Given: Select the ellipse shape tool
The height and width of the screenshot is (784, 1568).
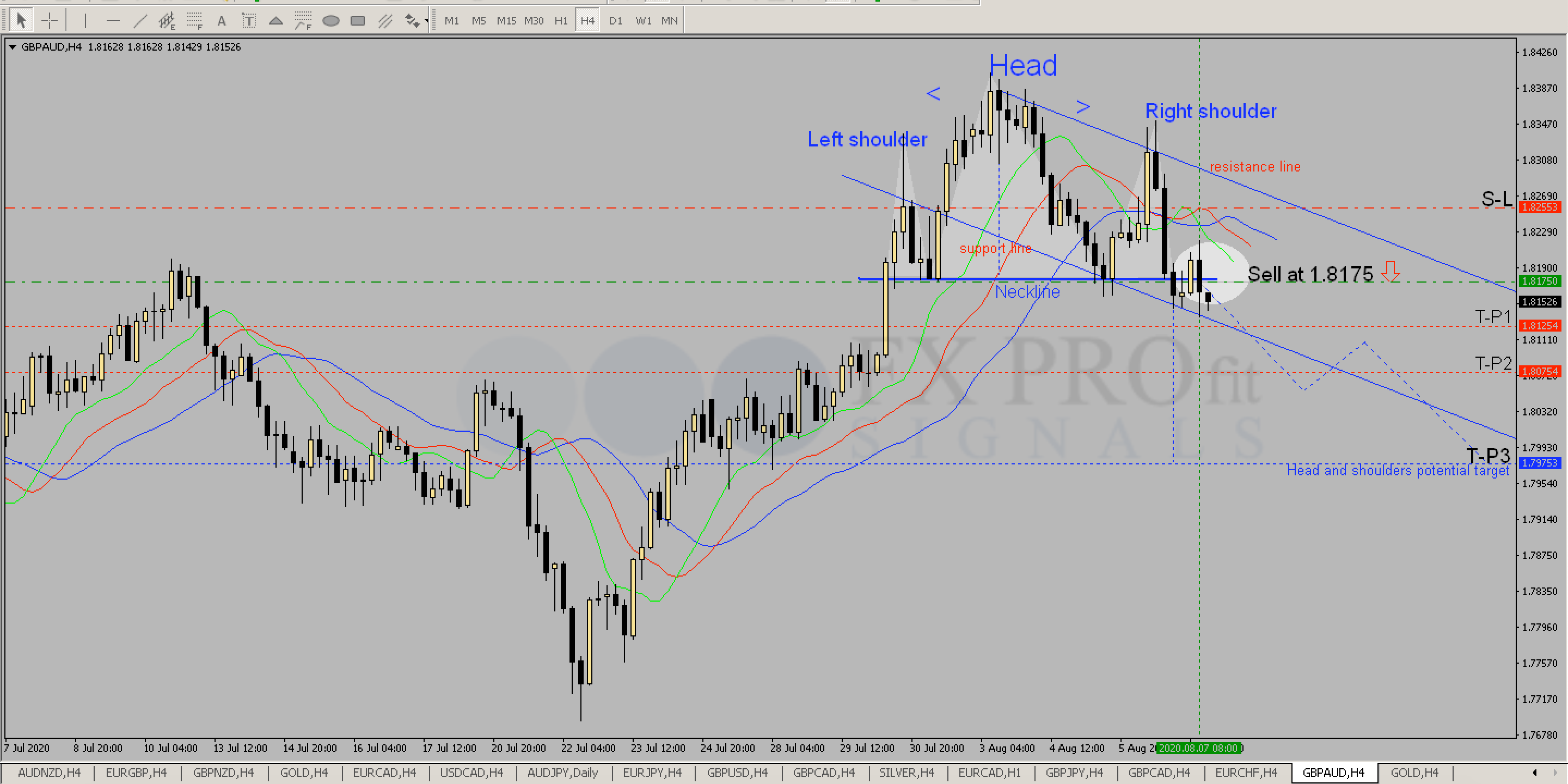Looking at the screenshot, I should [330, 21].
